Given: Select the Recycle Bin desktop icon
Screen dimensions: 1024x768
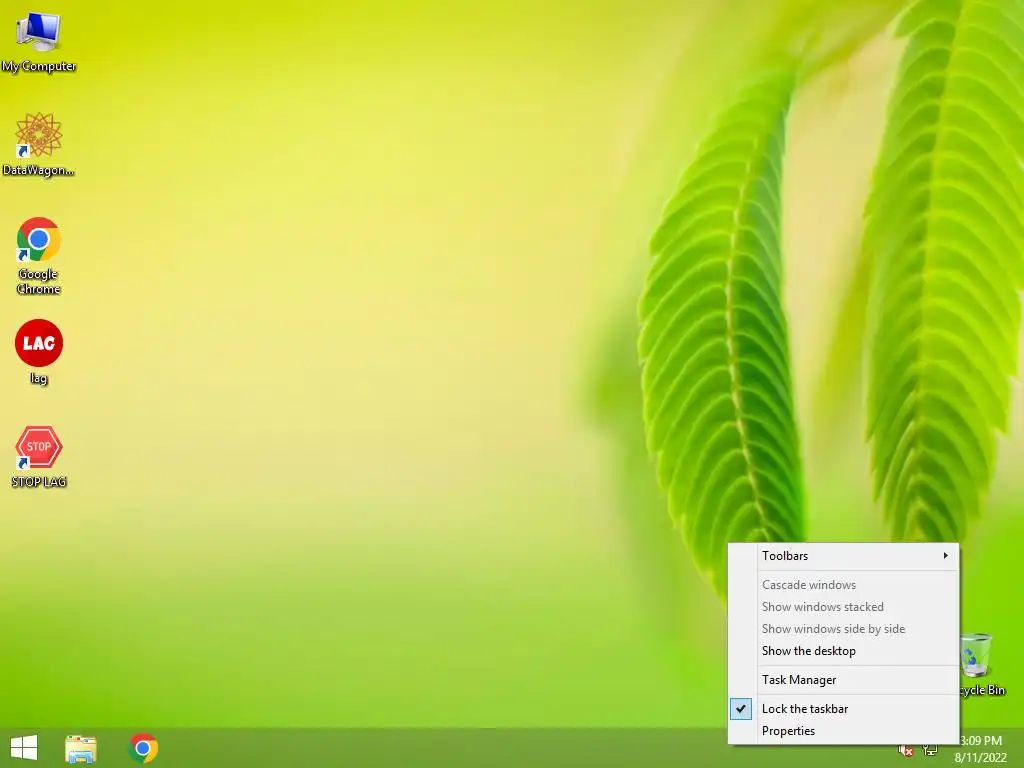Looking at the screenshot, I should coord(982,664).
